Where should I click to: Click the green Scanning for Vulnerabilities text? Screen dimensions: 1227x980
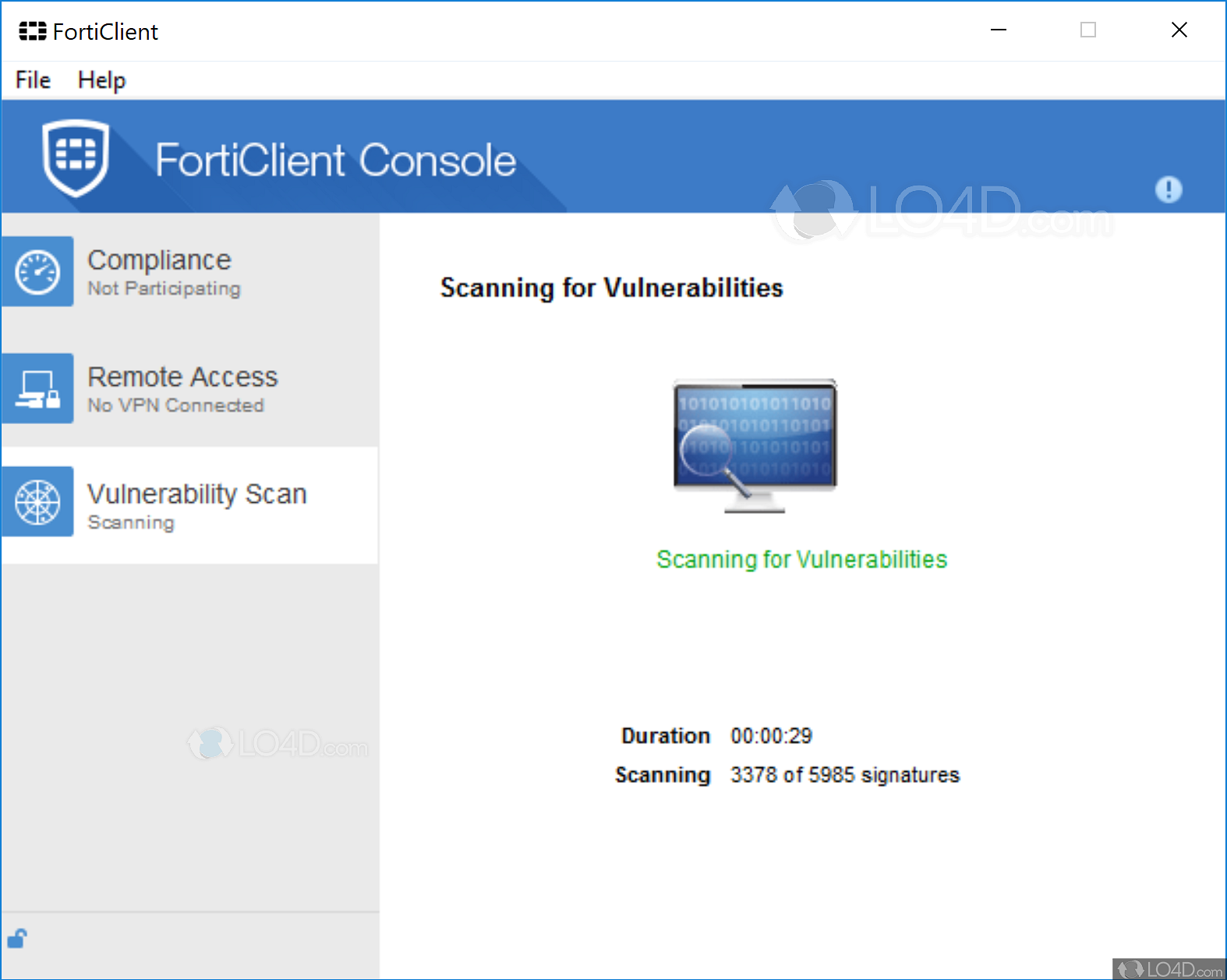click(x=801, y=559)
